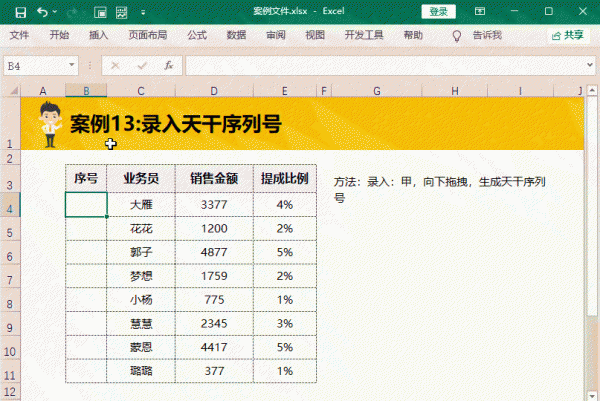Select the 4% cell in 大雁 row

(x=285, y=205)
